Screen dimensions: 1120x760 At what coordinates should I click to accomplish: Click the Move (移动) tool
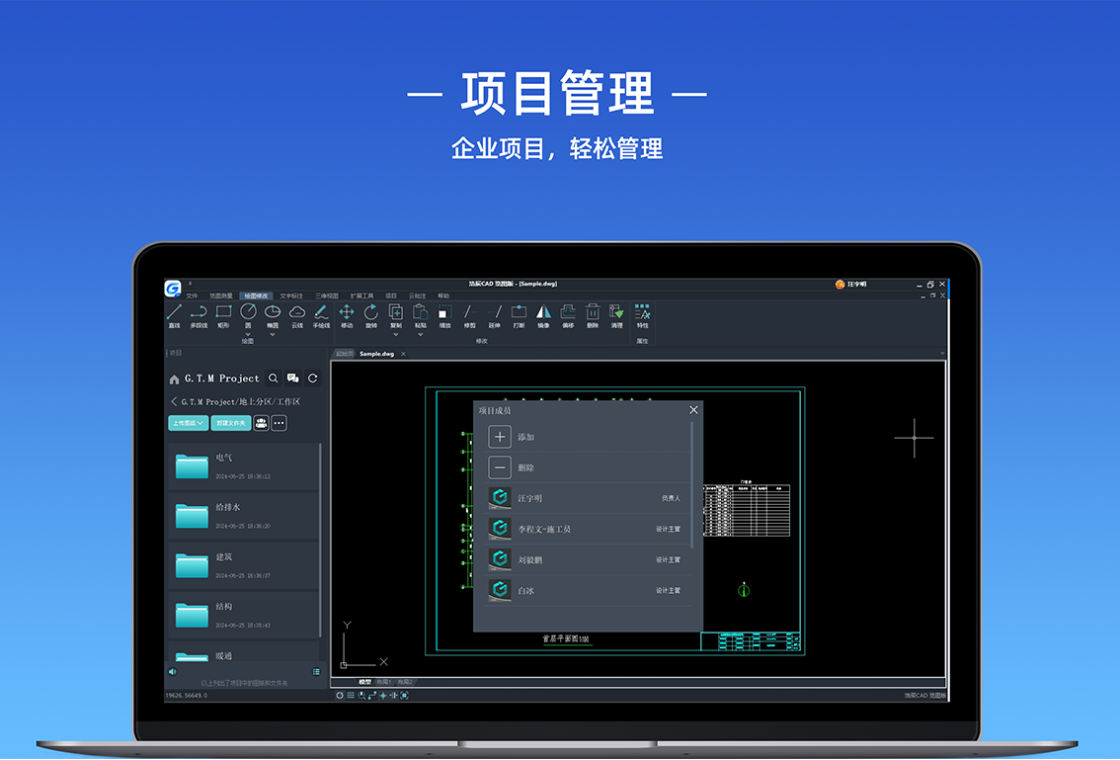click(346, 315)
